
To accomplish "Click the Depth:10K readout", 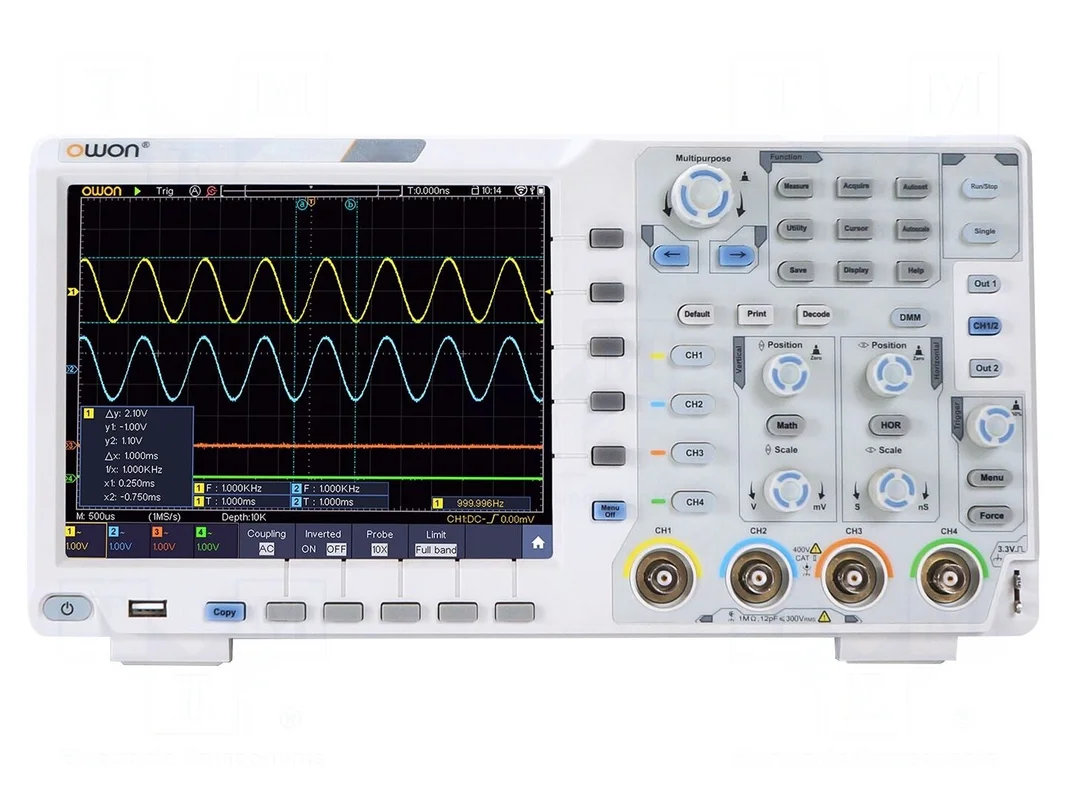I will [243, 517].
